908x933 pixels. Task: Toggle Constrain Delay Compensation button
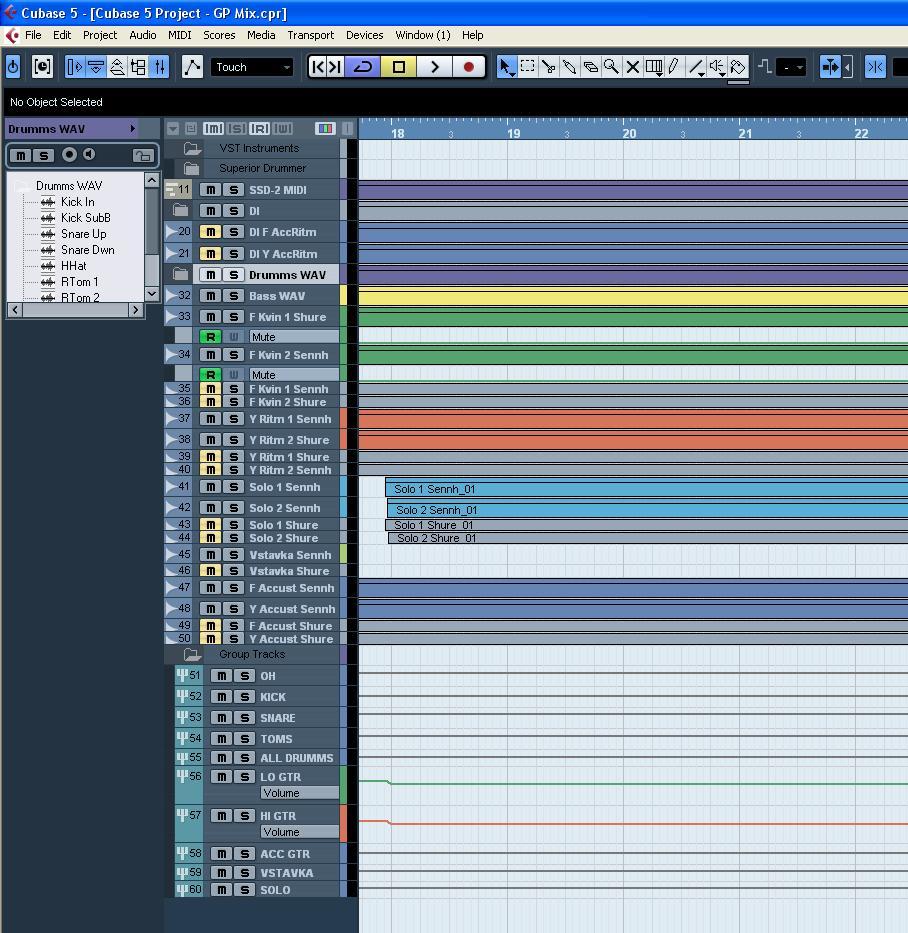click(x=42, y=67)
